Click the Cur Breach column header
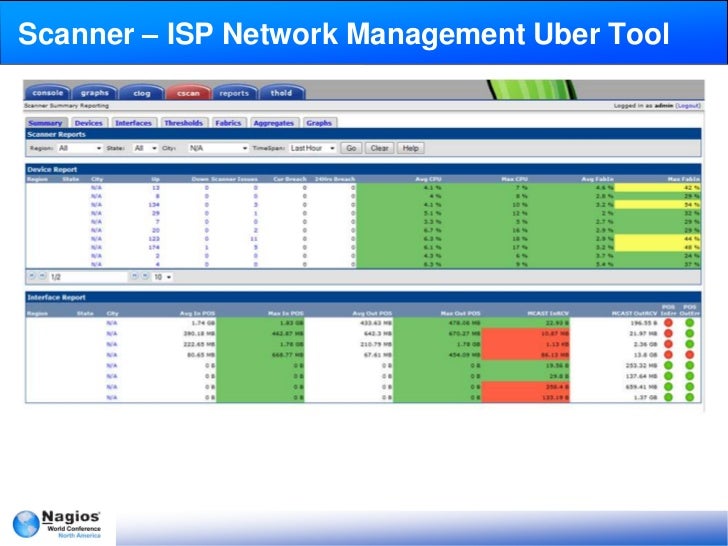The width and height of the screenshot is (728, 546). pos(290,179)
